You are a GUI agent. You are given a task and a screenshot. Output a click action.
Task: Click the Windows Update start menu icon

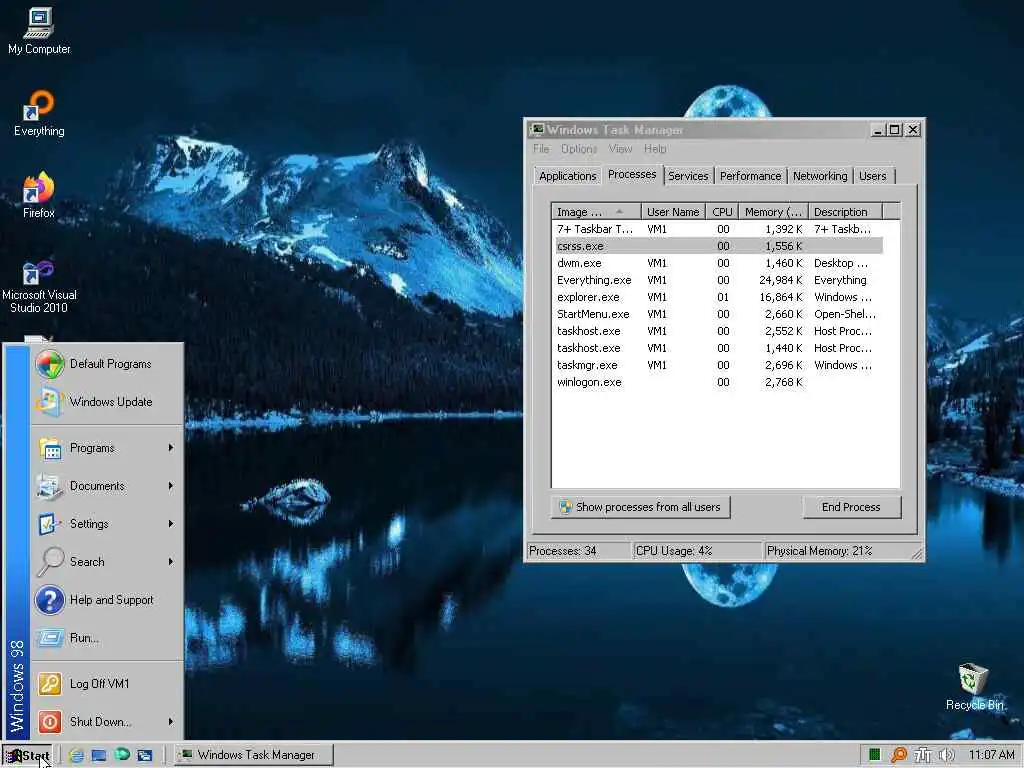(x=50, y=402)
